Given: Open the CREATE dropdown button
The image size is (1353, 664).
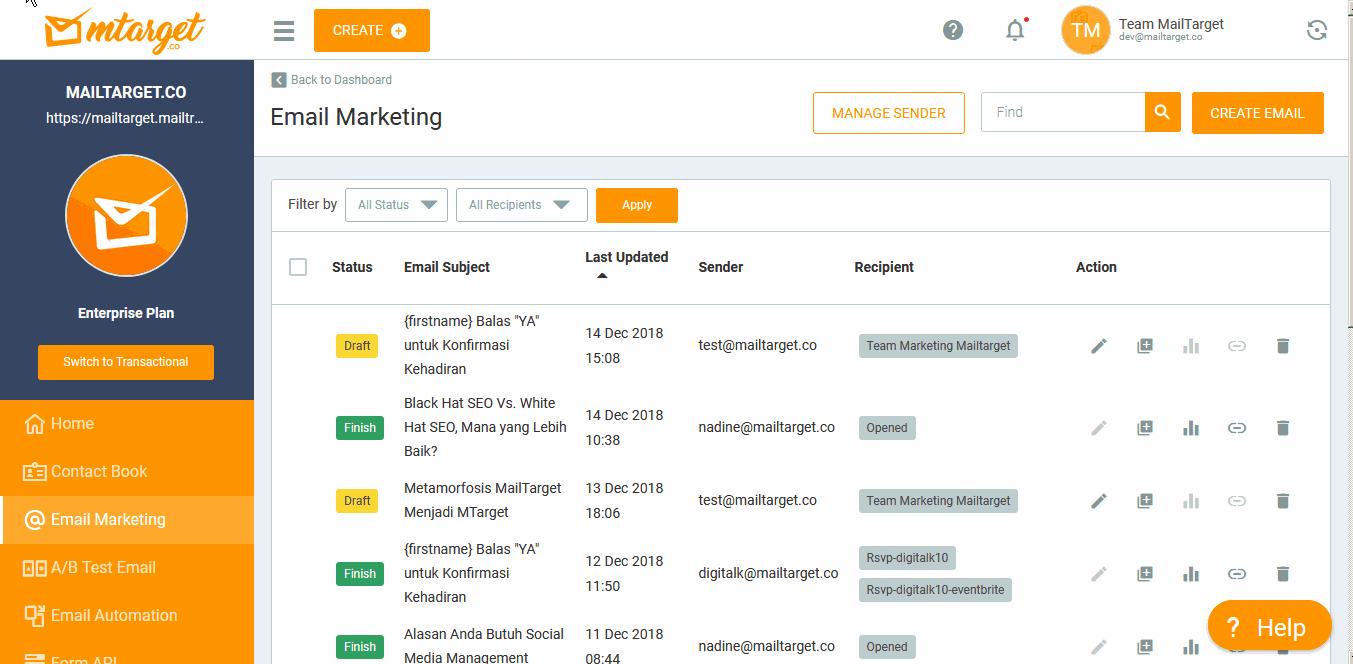Looking at the screenshot, I should (x=371, y=31).
